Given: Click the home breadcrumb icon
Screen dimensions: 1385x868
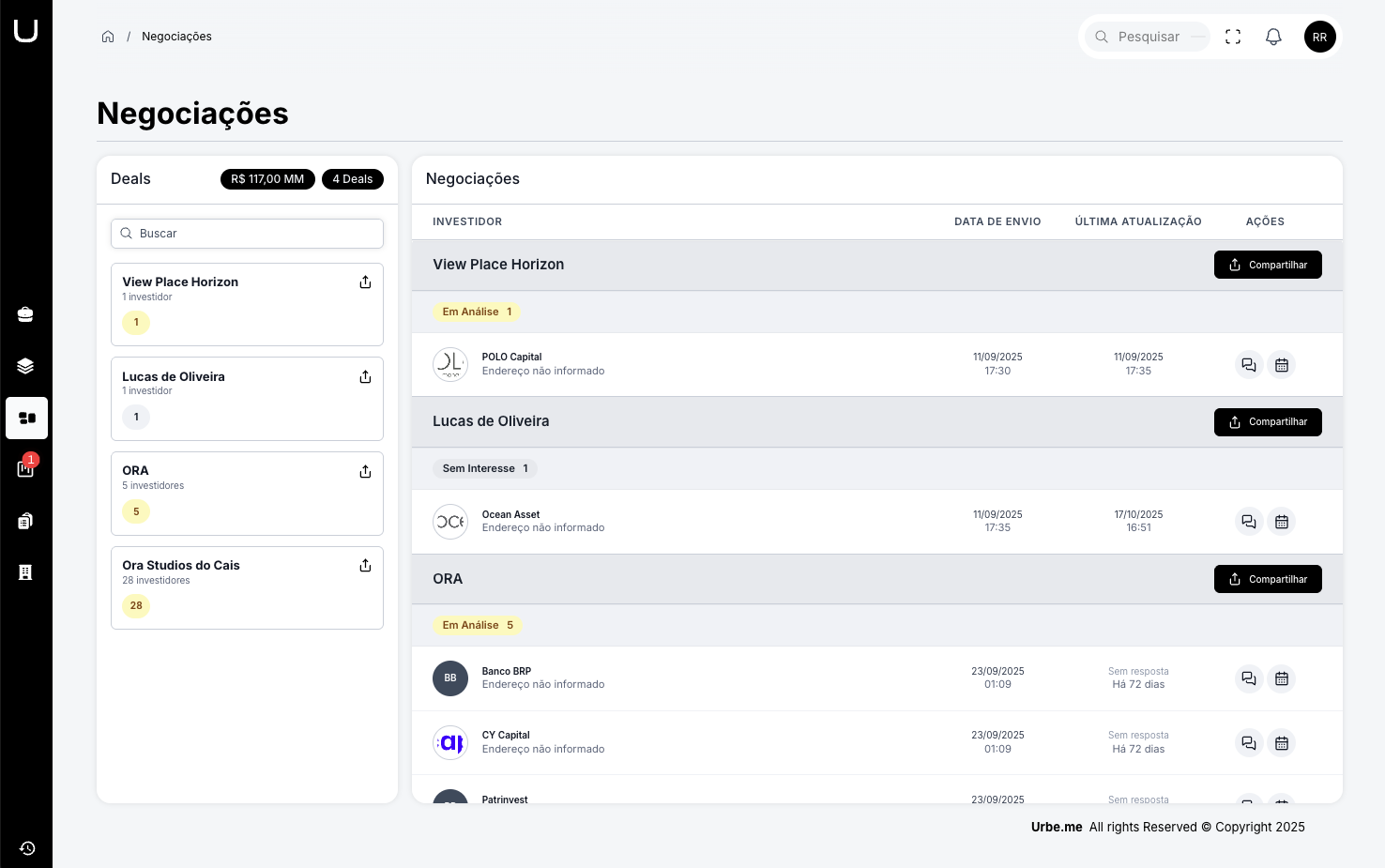Looking at the screenshot, I should click(108, 37).
